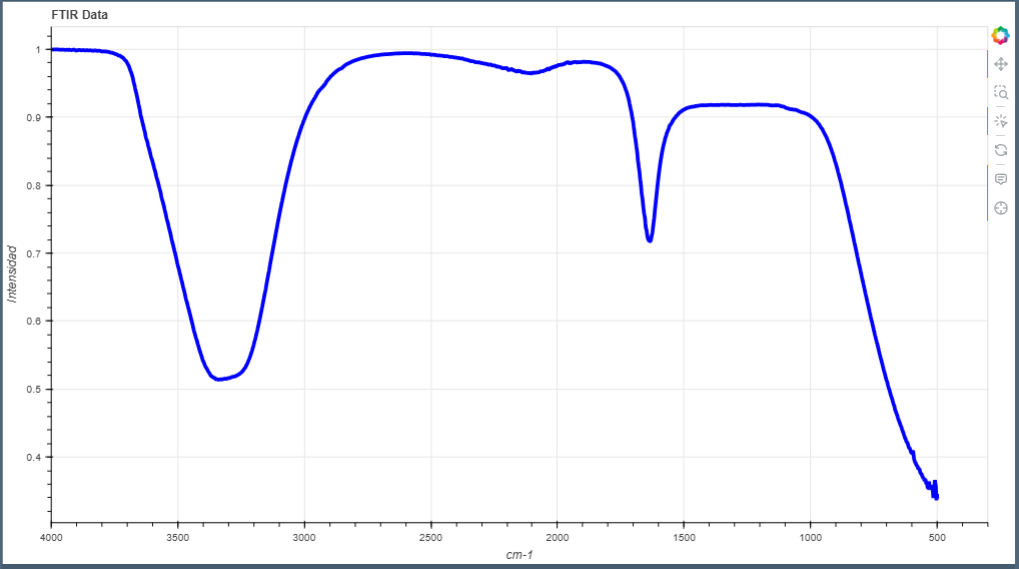Click the 'cm-1' x-axis label
Screen dimensions: 1019x569
tap(519, 554)
